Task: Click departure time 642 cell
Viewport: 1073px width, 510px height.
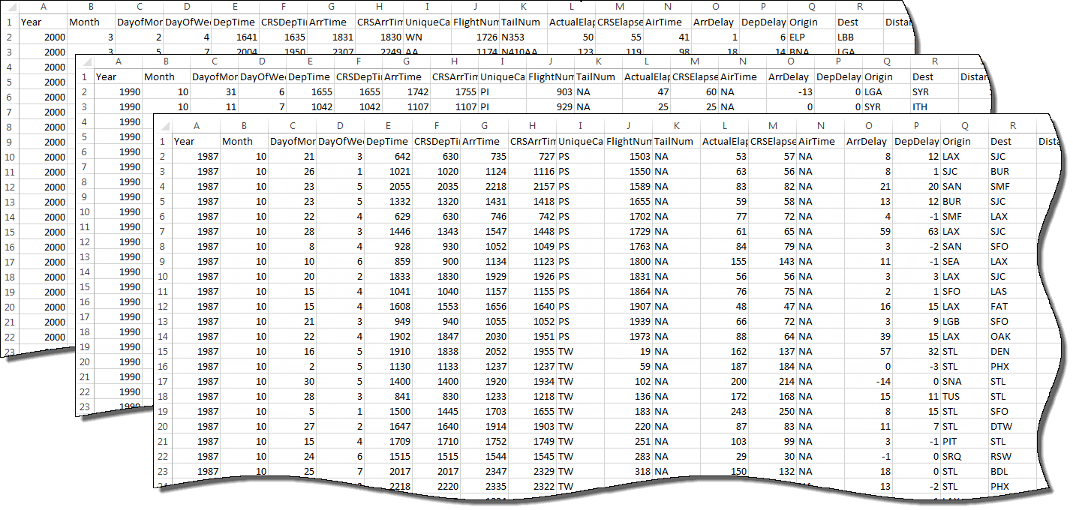Action: coord(388,157)
